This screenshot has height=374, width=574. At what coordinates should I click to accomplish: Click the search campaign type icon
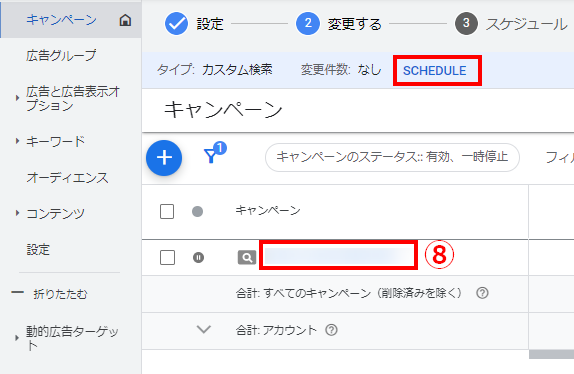coord(247,258)
